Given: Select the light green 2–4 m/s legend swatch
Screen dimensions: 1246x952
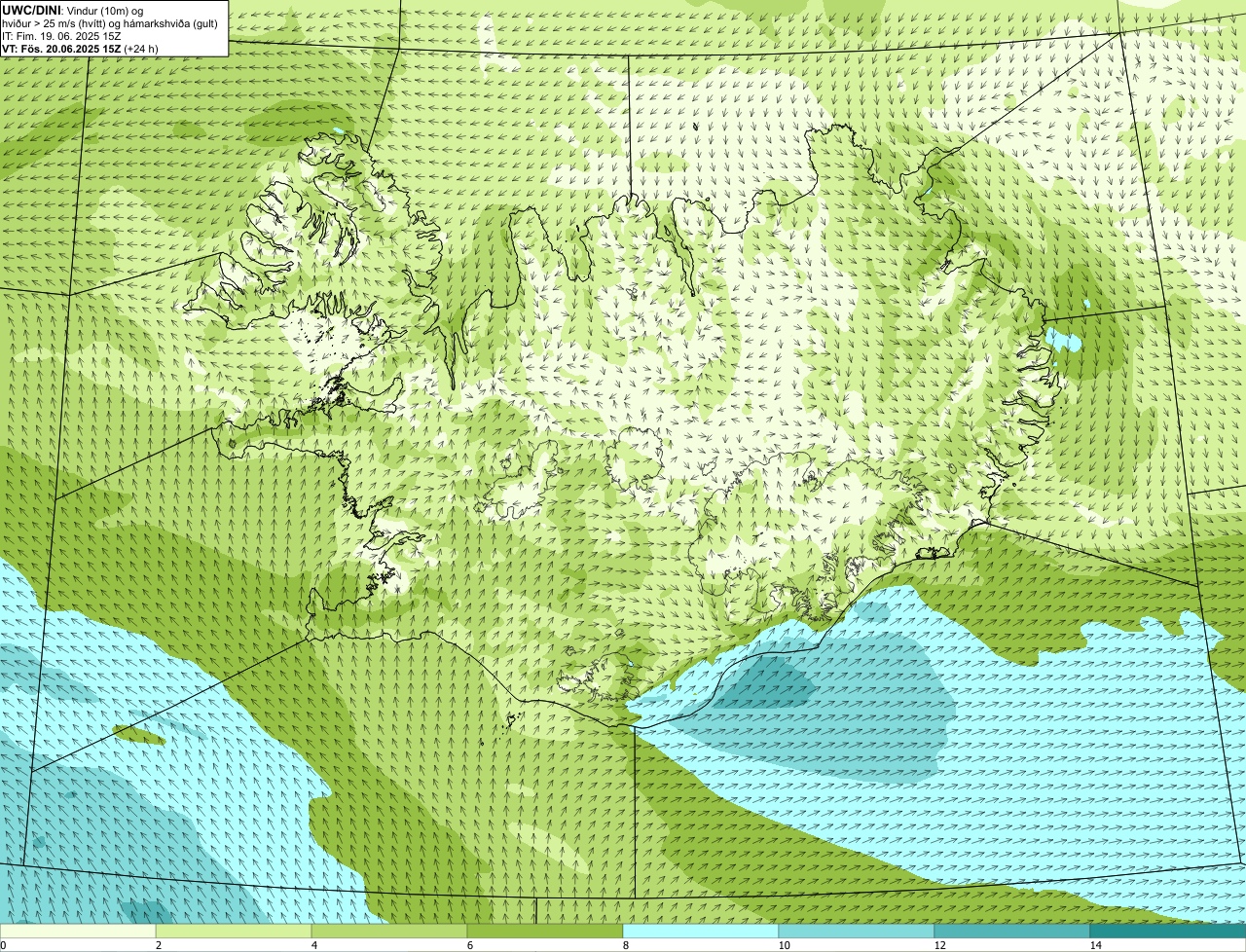Looking at the screenshot, I should coord(234,932).
